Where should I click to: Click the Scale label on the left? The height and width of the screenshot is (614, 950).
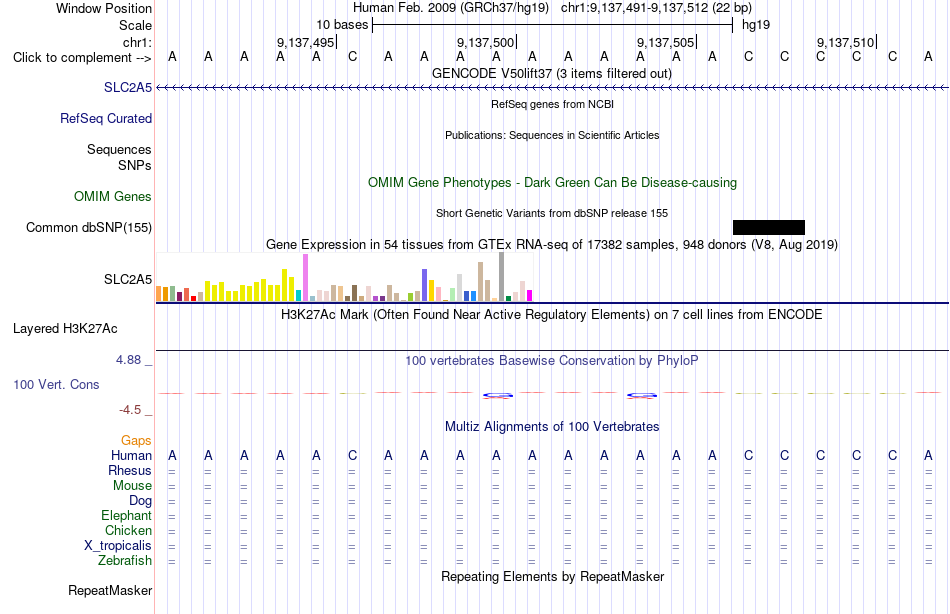click(136, 25)
